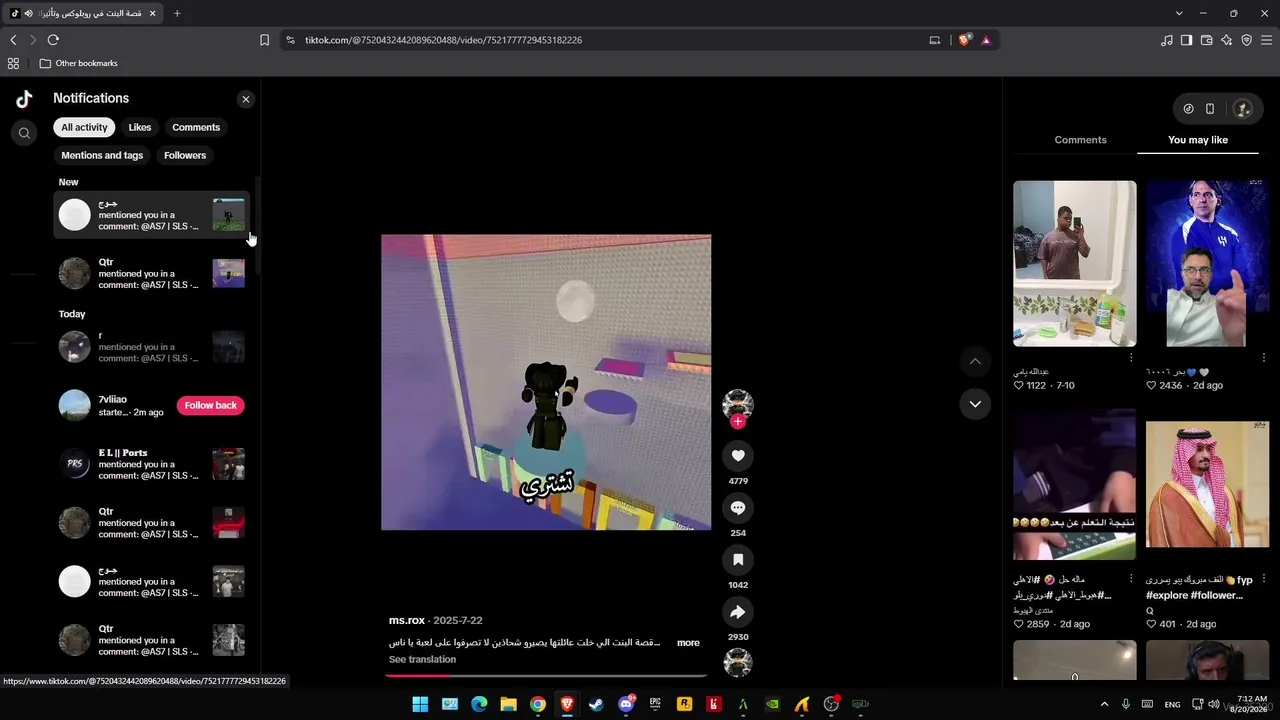Filter notifications by Comments
Viewport: 1280px width, 720px height.
196,127
